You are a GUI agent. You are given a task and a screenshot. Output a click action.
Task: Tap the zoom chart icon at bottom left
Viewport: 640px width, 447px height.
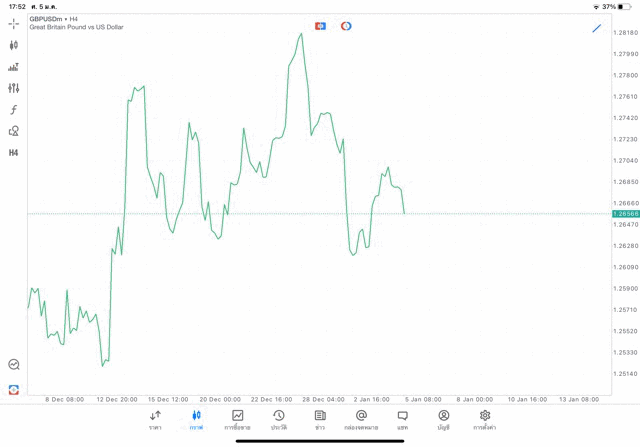pyautogui.click(x=14, y=365)
